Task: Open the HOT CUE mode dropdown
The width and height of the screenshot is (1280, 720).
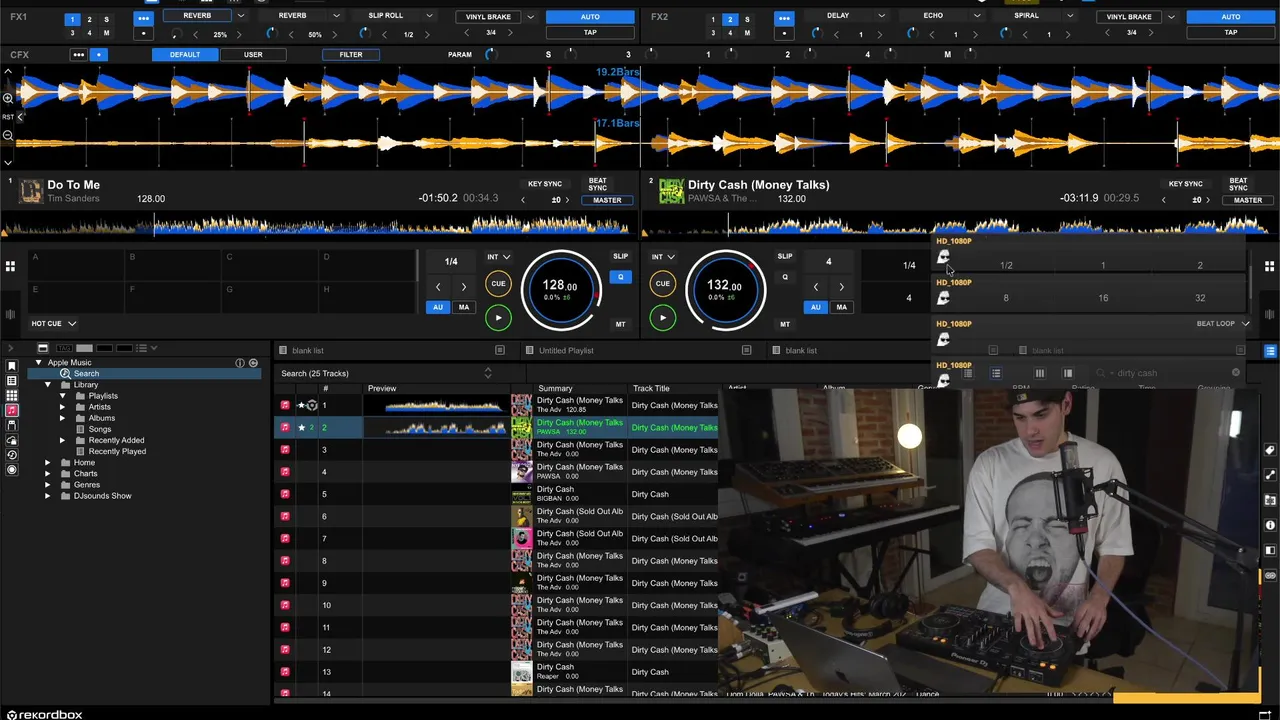Action: tap(53, 323)
